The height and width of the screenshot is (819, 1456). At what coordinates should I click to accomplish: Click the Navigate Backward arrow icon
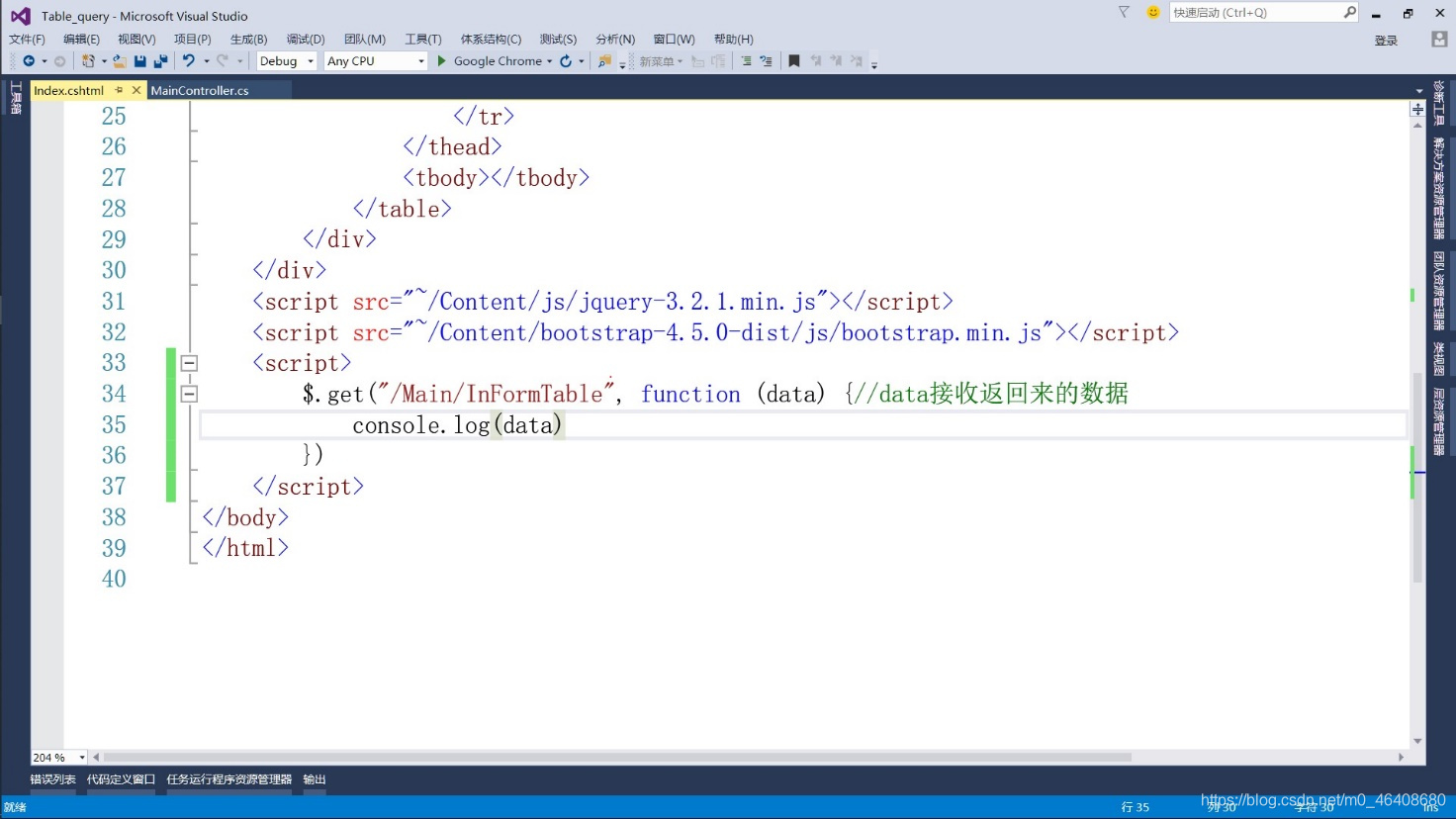click(29, 61)
